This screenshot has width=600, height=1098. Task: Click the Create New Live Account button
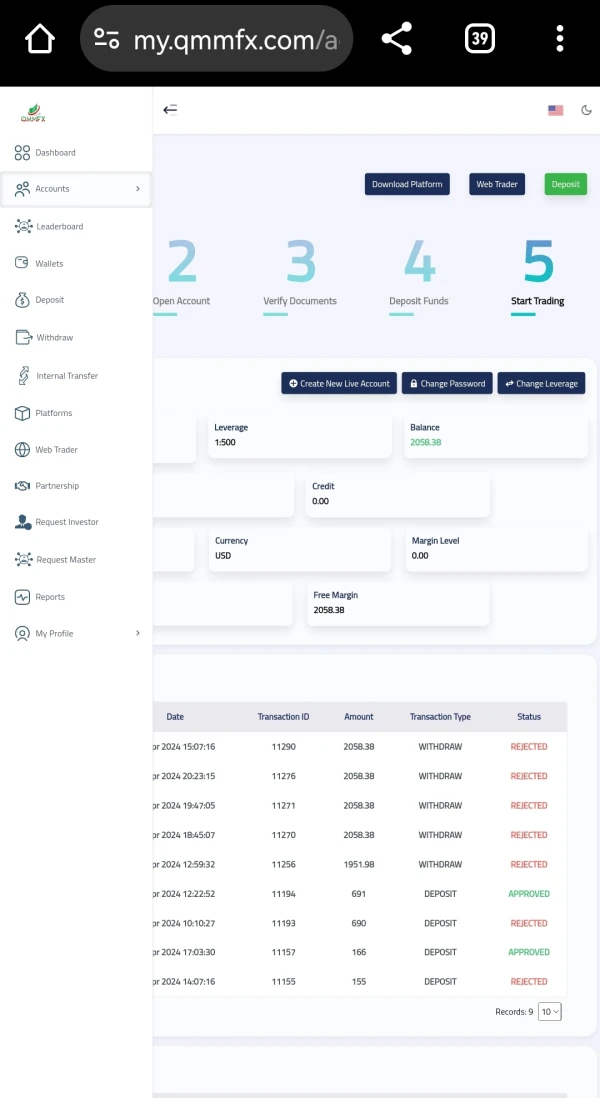click(x=338, y=383)
